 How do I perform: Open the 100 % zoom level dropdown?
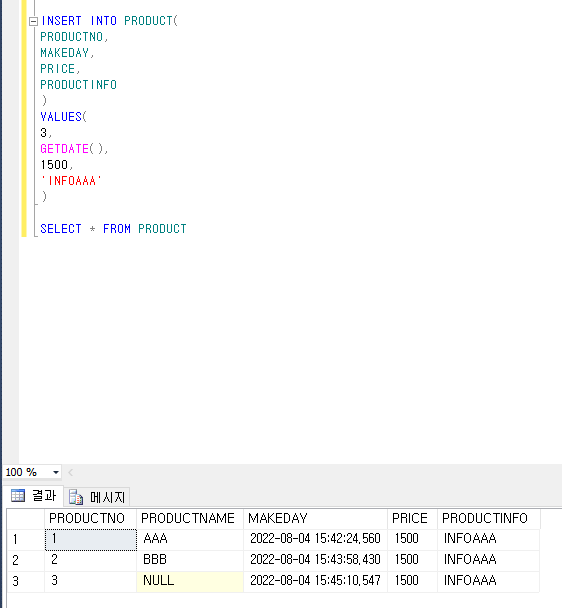(56, 472)
